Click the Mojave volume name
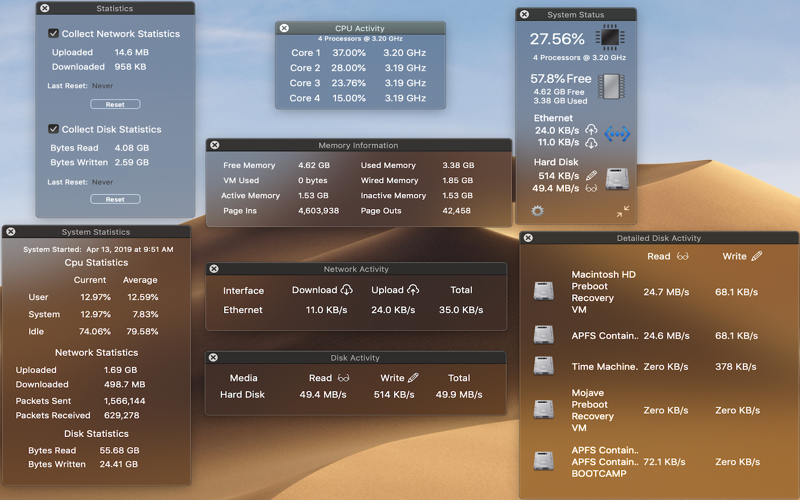The width and height of the screenshot is (800, 500). pos(588,393)
